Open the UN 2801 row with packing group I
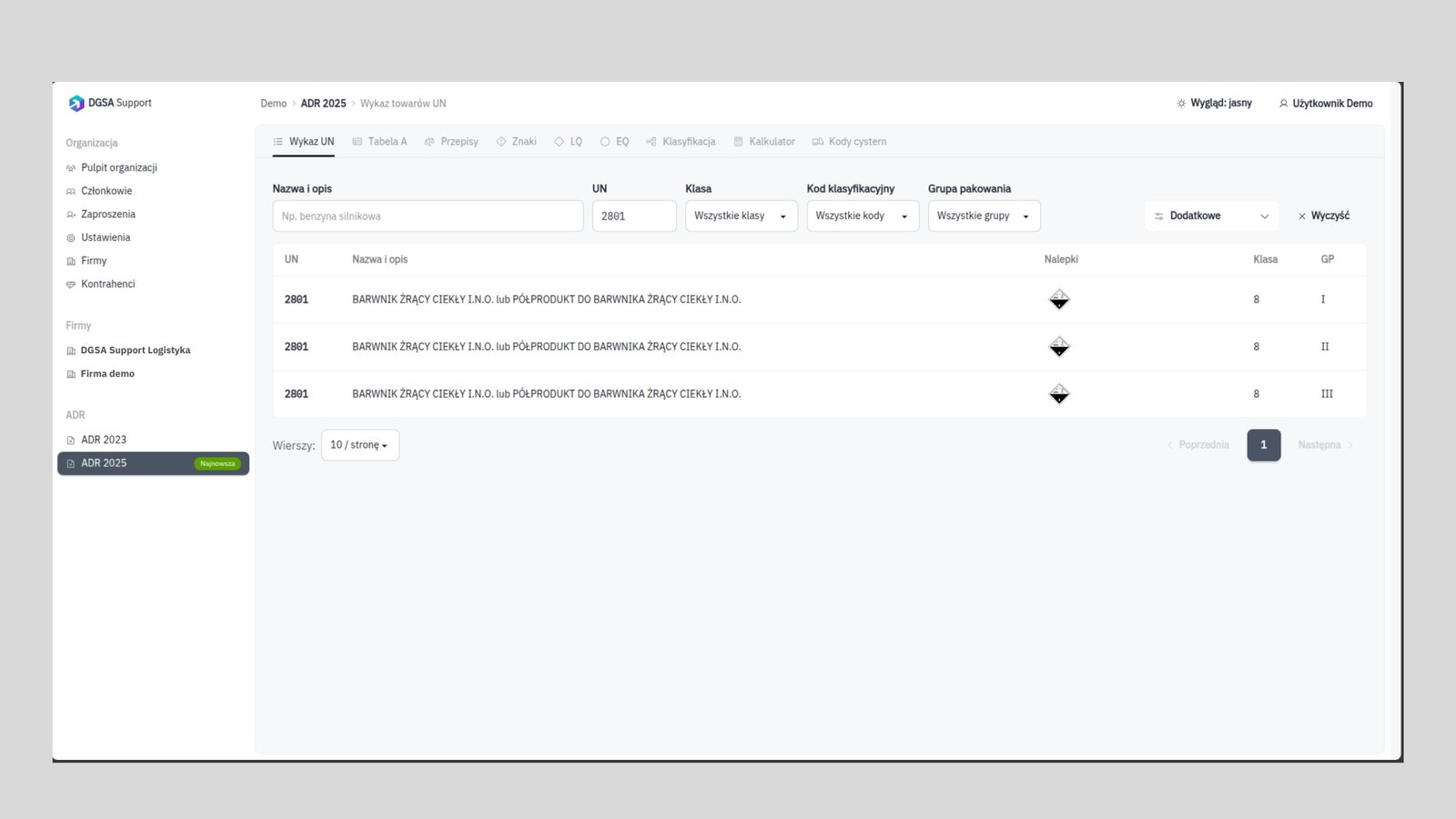 tap(819, 299)
